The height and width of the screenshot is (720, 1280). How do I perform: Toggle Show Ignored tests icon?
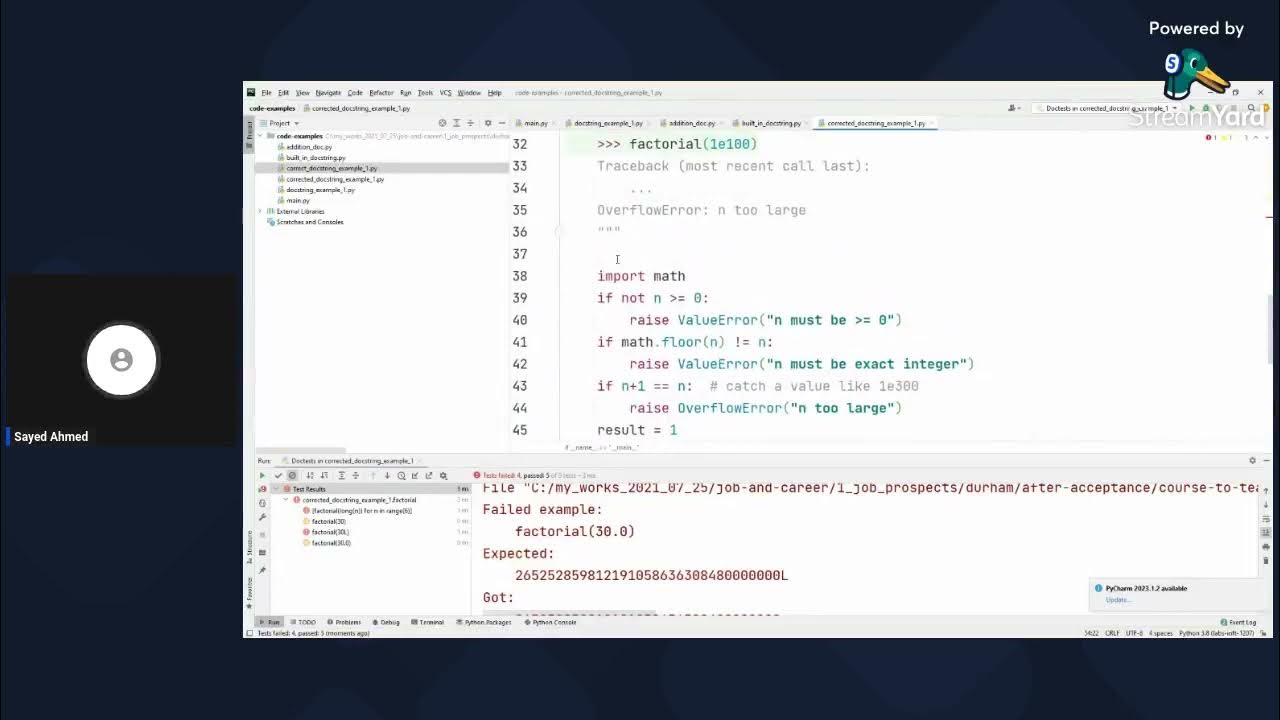click(x=292, y=476)
